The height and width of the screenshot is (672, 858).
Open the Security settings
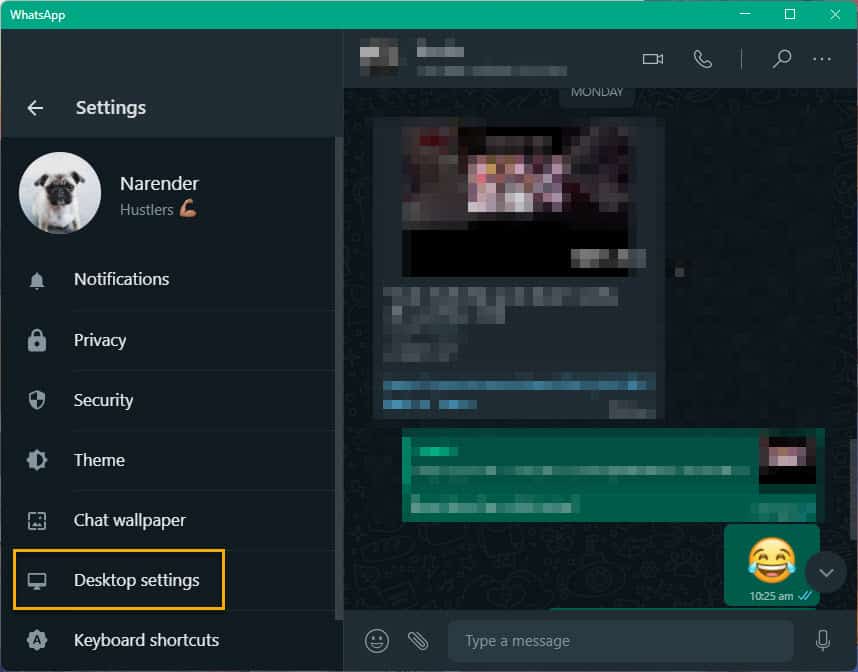tap(167, 400)
